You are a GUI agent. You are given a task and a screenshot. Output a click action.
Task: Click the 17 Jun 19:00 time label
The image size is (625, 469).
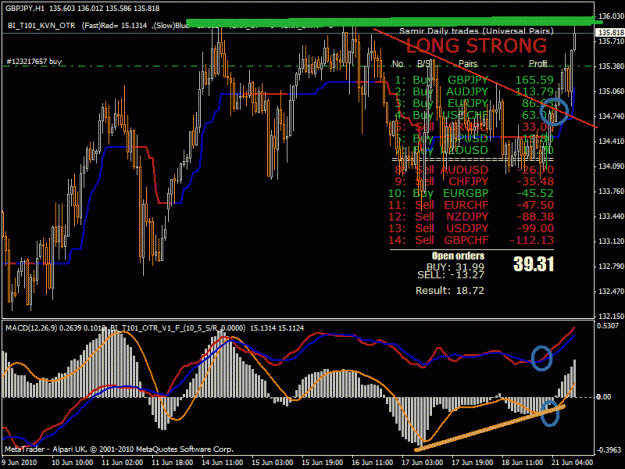click(472, 463)
